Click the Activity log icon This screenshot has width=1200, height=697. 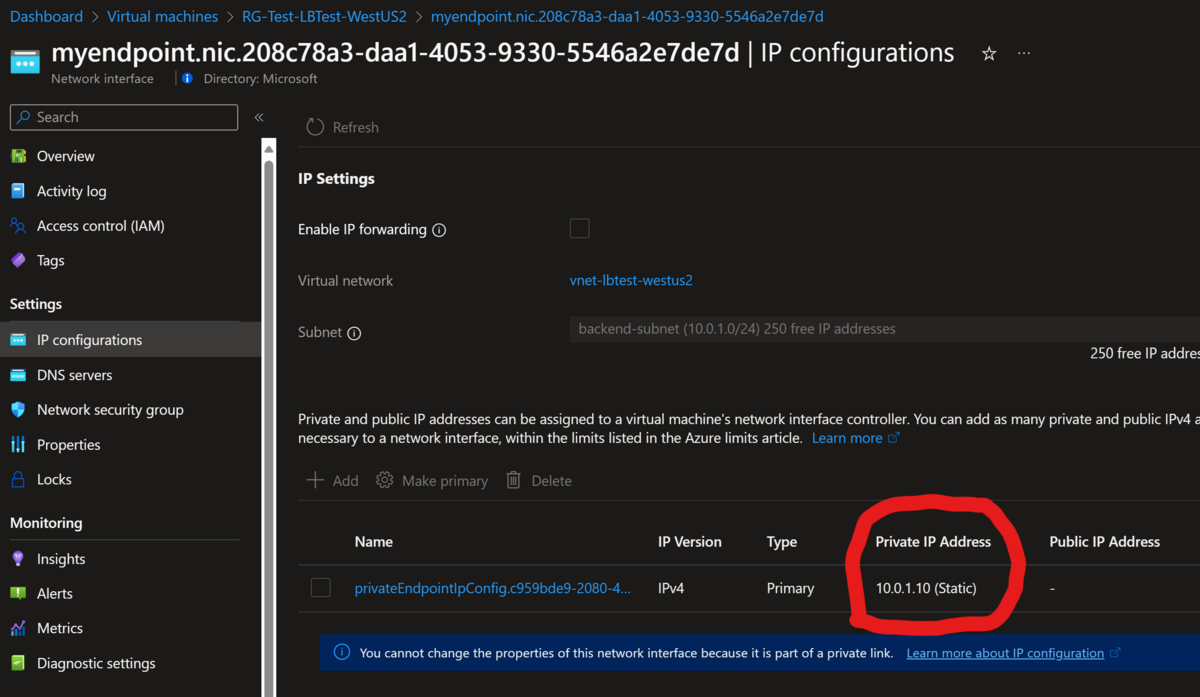(x=18, y=191)
